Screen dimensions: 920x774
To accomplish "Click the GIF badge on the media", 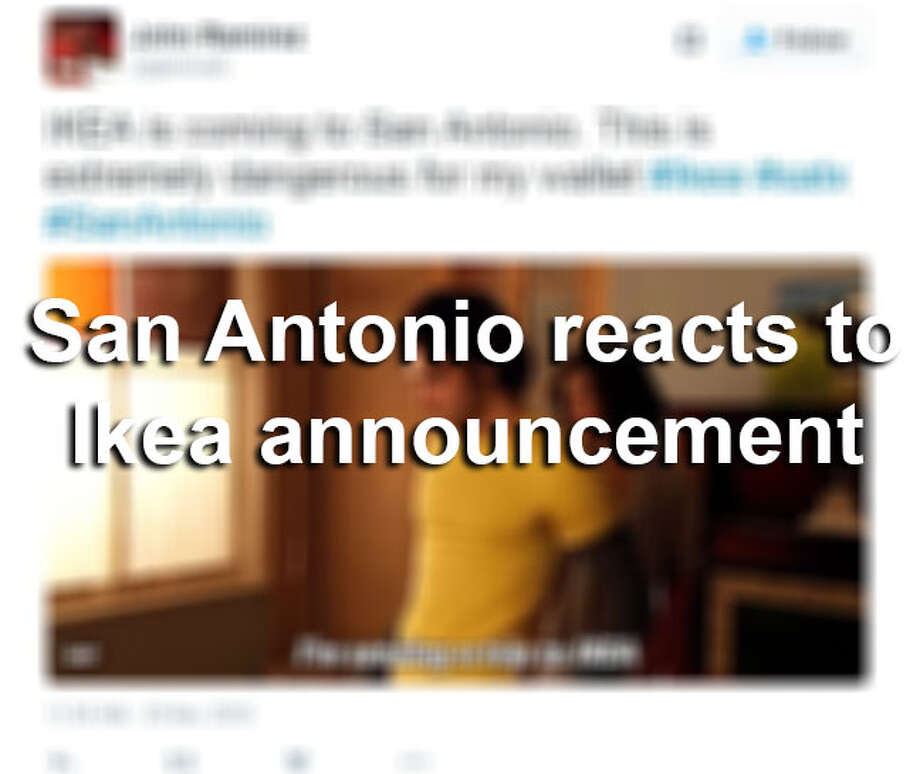I will point(81,654).
